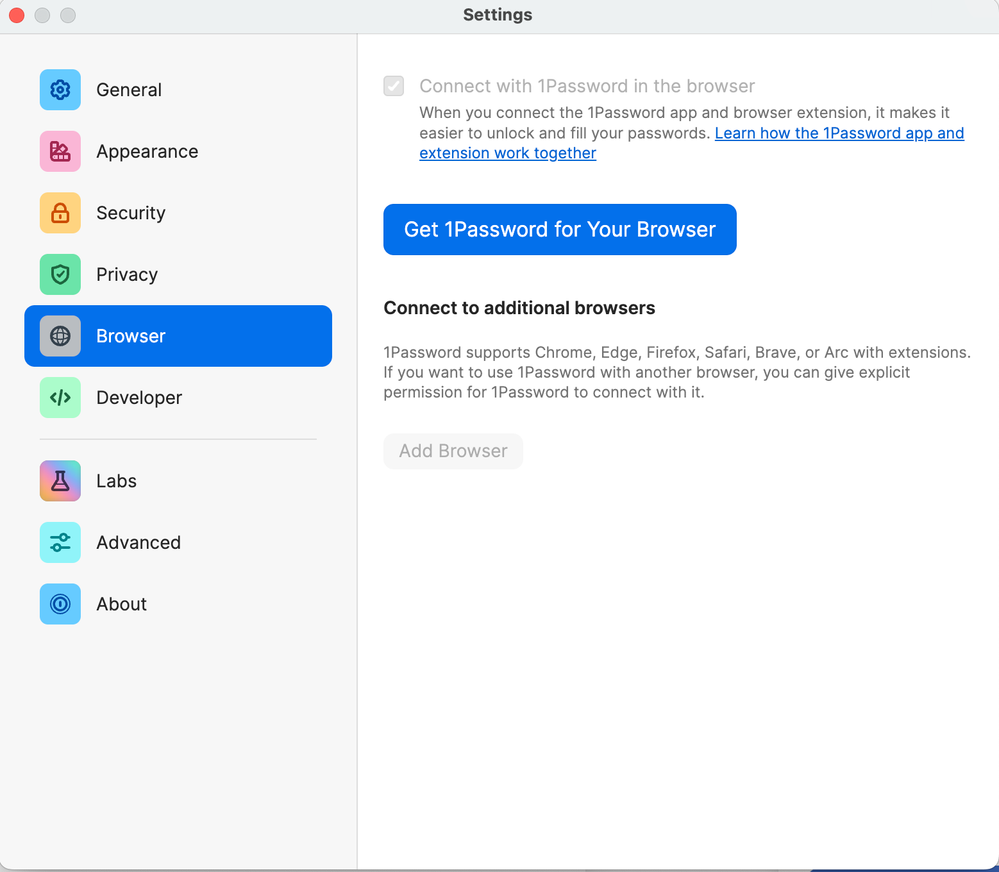
Task: Close the Settings window with red button
Action: pyautogui.click(x=17, y=15)
